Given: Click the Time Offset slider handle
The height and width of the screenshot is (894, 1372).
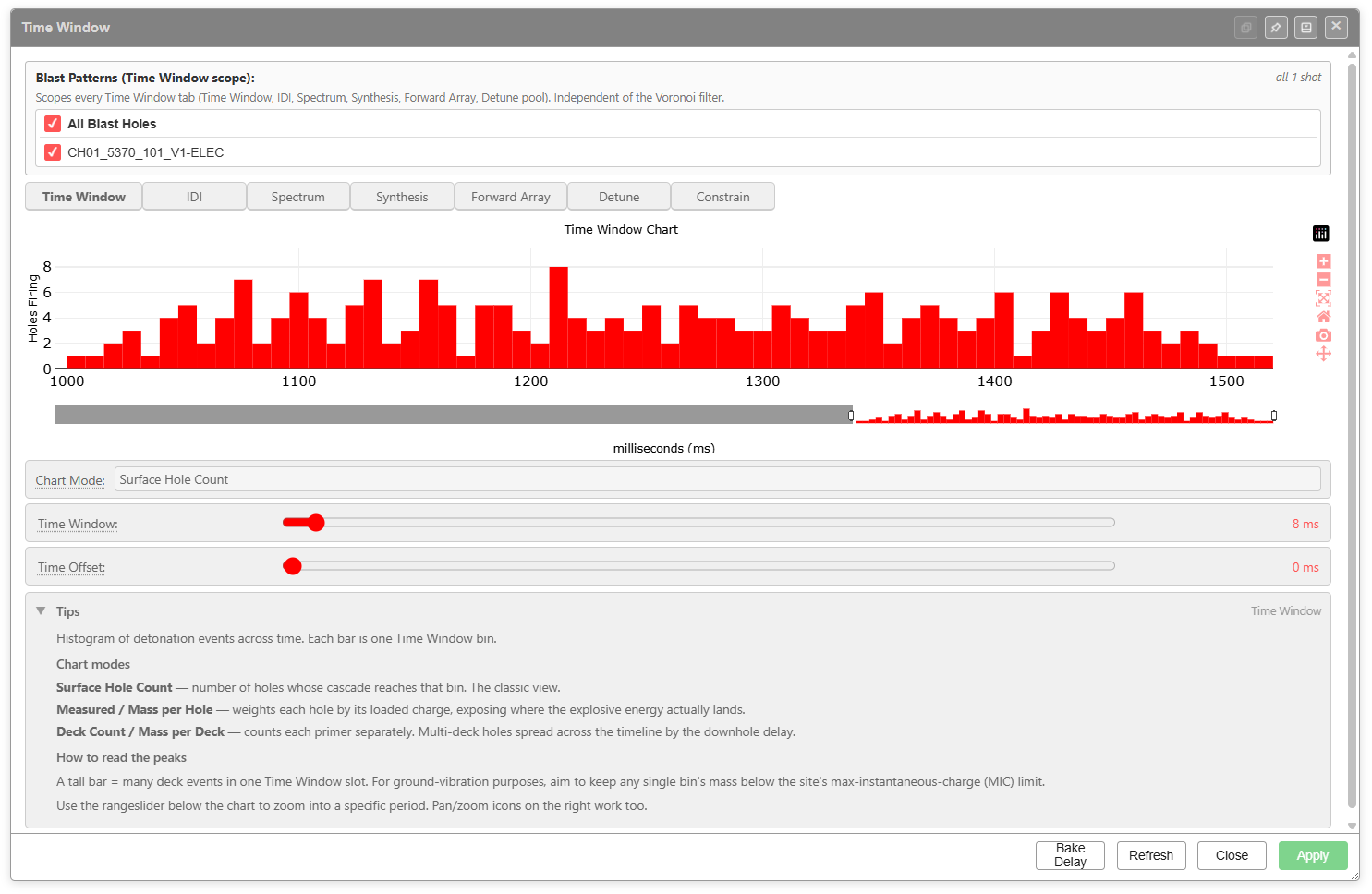Looking at the screenshot, I should point(293,566).
